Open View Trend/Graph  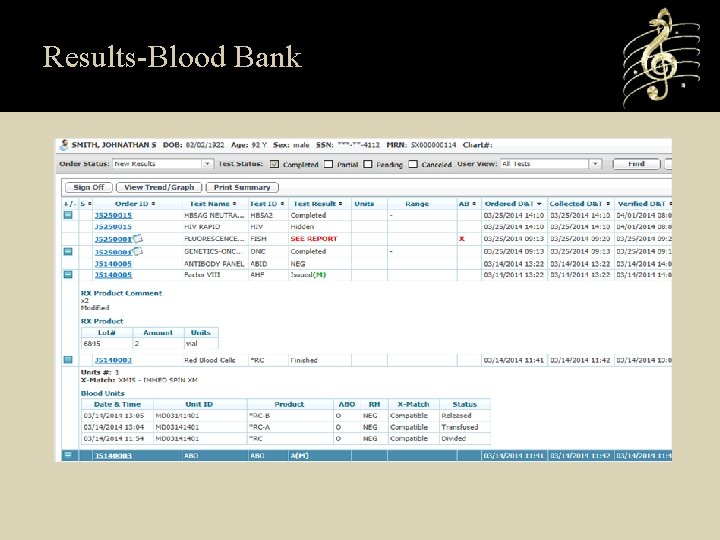[x=159, y=187]
